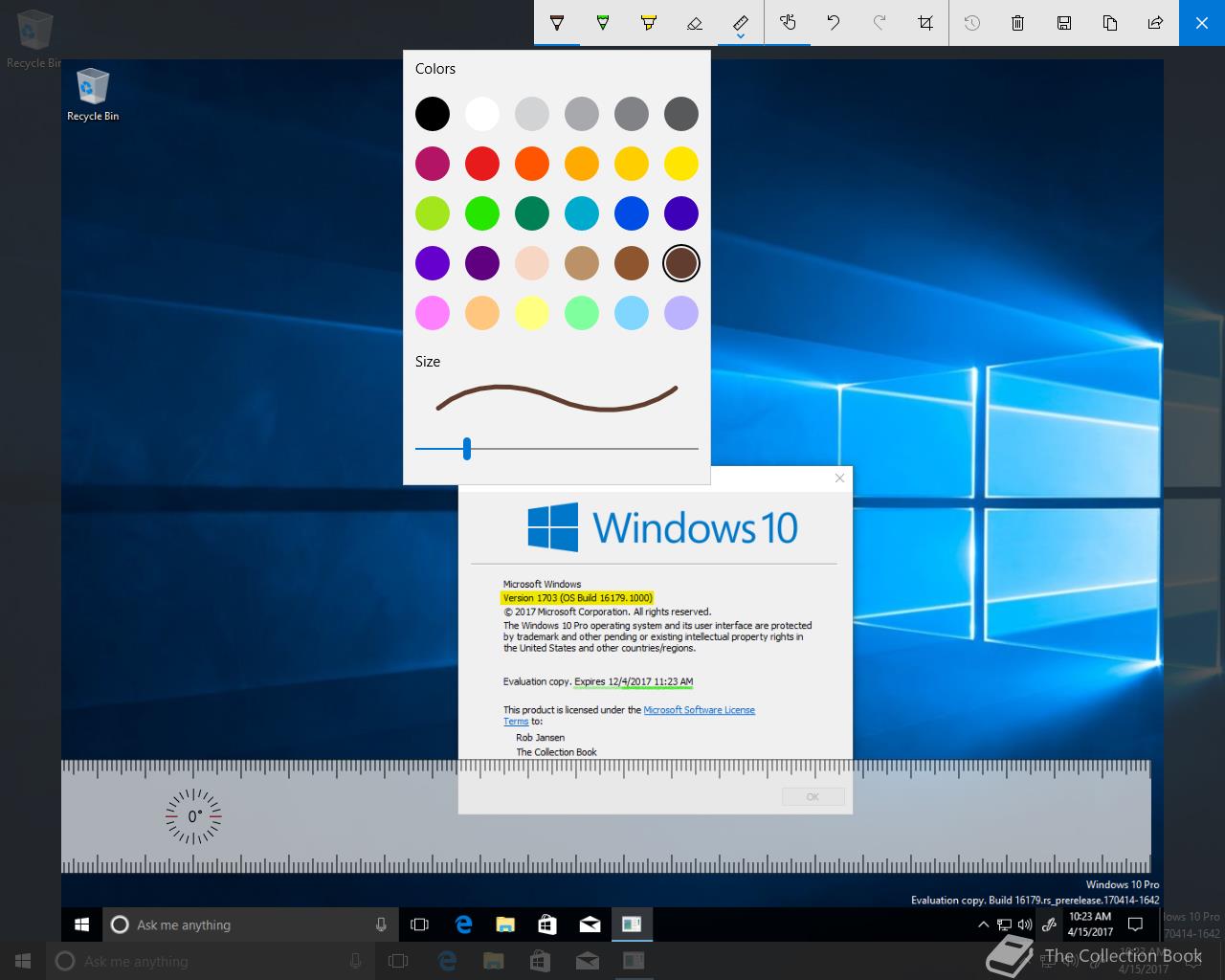Screen dimensions: 1225x980
Task: Click the ruler angle compass indicator
Action: [x=193, y=816]
